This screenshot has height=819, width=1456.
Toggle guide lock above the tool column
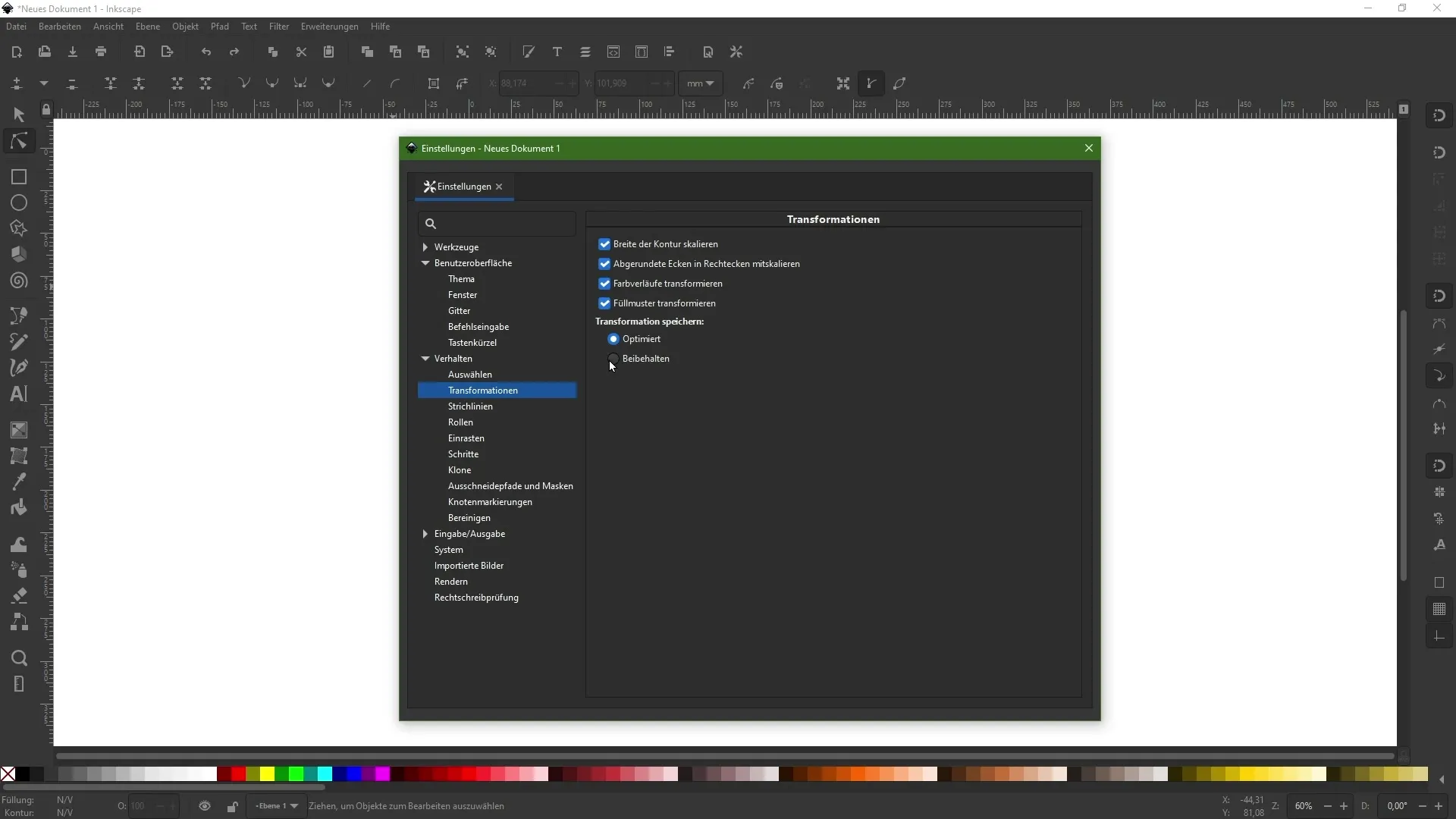pyautogui.click(x=45, y=109)
